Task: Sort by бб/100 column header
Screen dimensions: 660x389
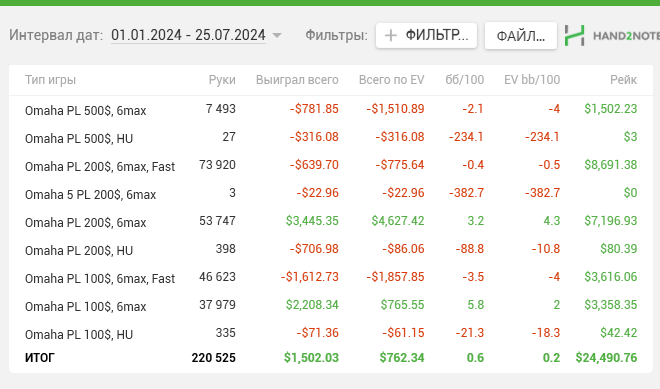Action: tap(465, 80)
